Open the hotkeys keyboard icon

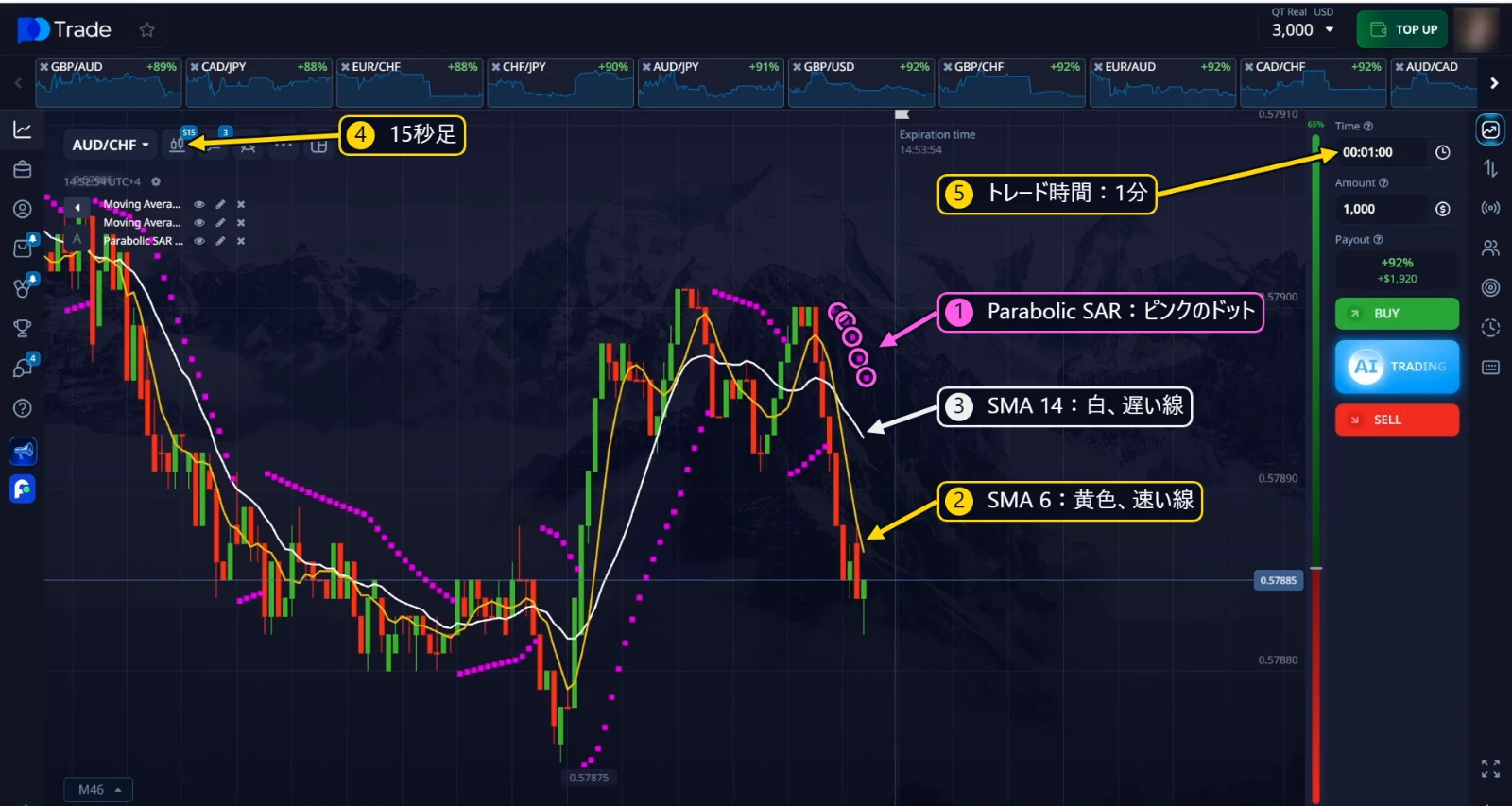point(1490,368)
